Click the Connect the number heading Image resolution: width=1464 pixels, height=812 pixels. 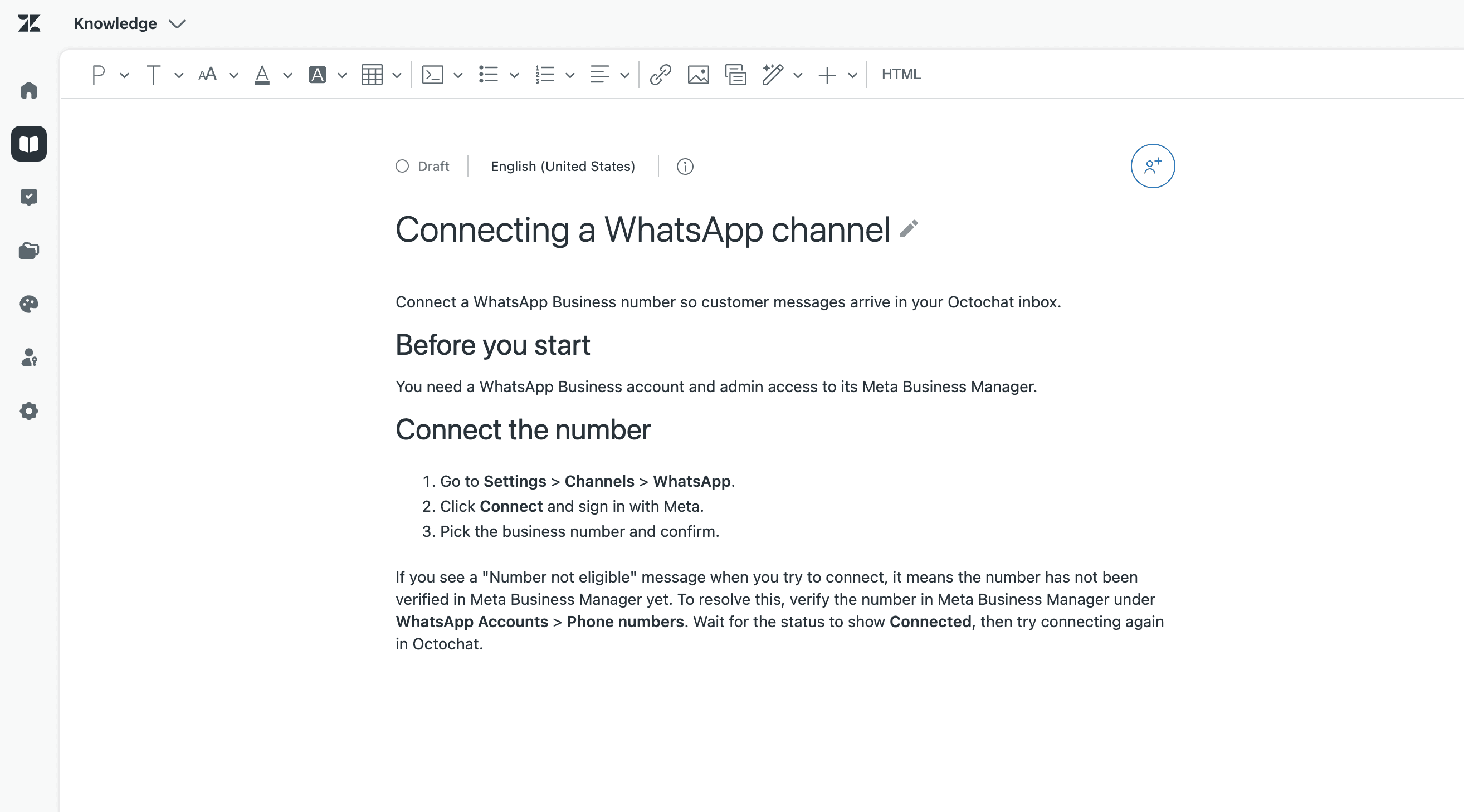pos(523,429)
